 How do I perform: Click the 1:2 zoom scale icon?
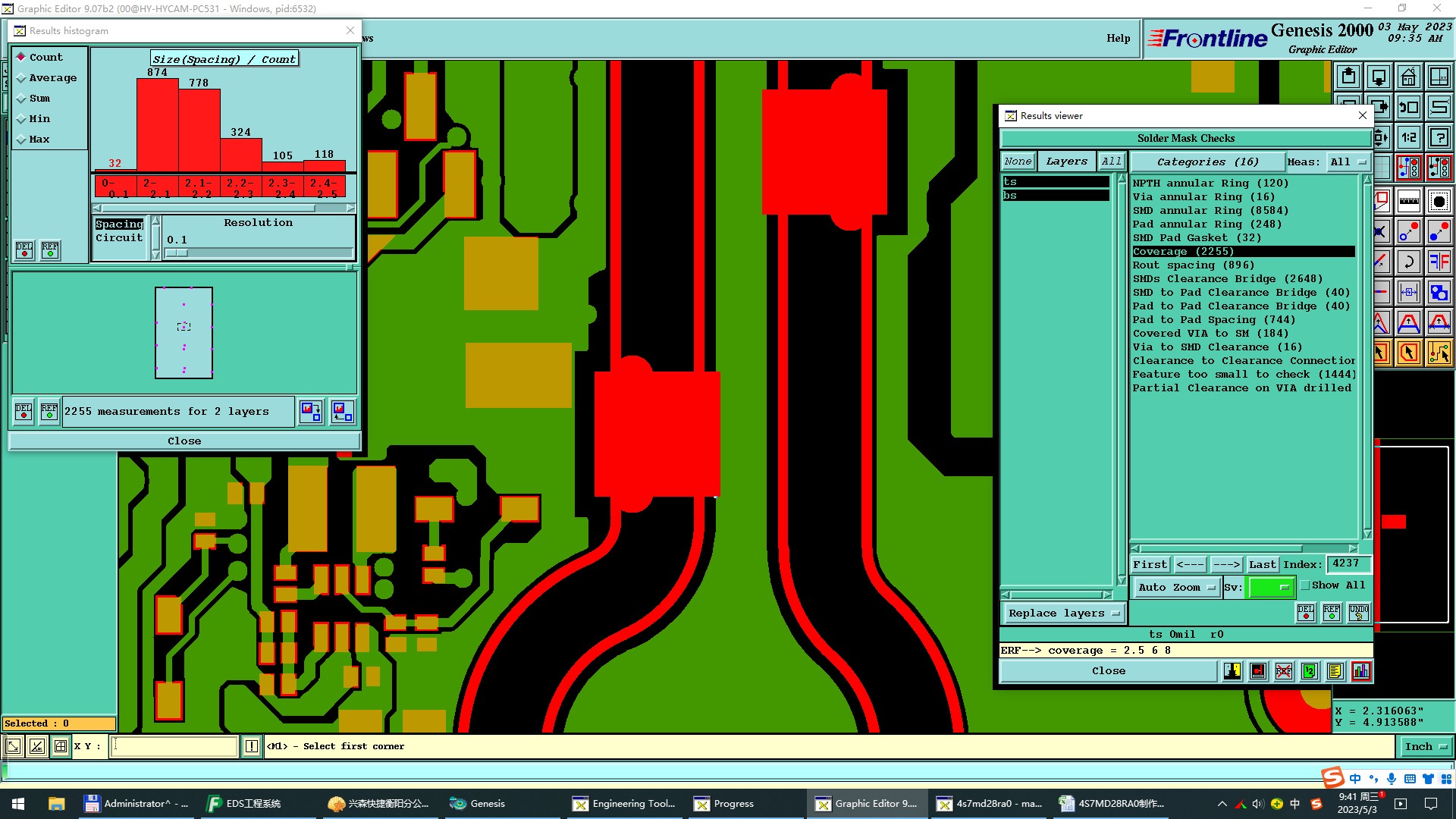coord(1408,138)
